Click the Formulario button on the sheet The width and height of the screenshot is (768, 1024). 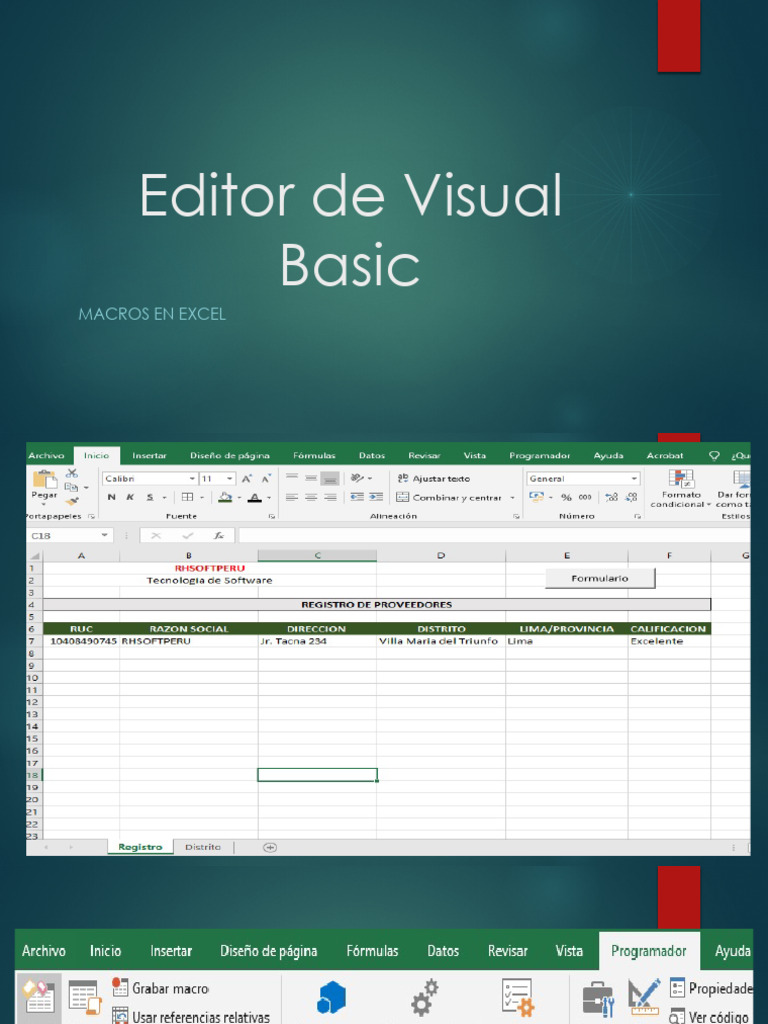point(600,578)
